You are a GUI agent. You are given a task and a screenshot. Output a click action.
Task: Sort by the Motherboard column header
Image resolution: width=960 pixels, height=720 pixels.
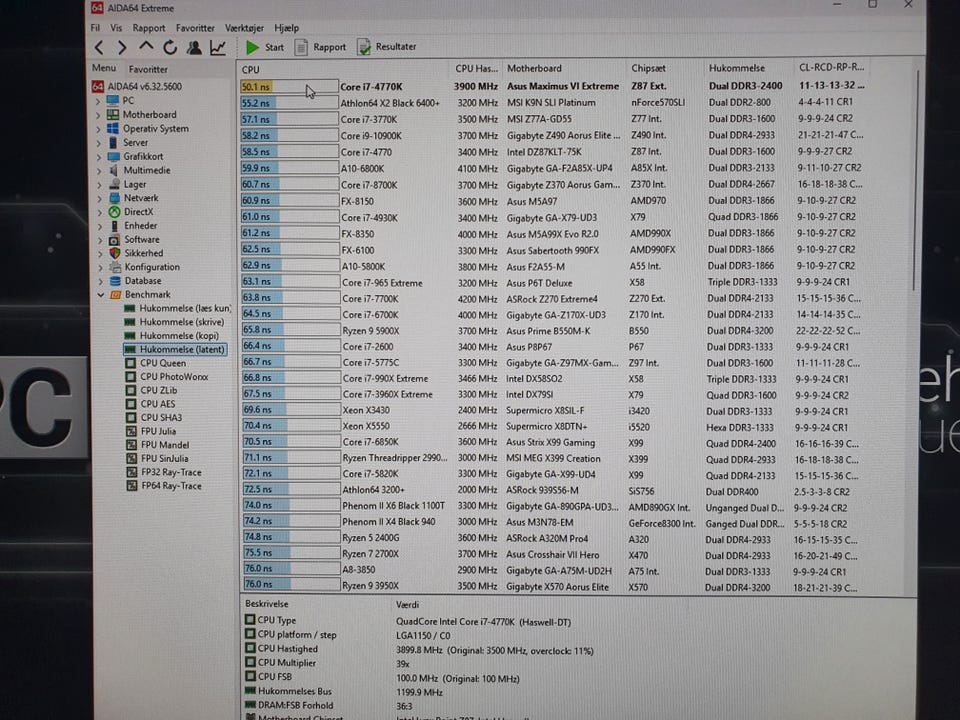tap(564, 69)
